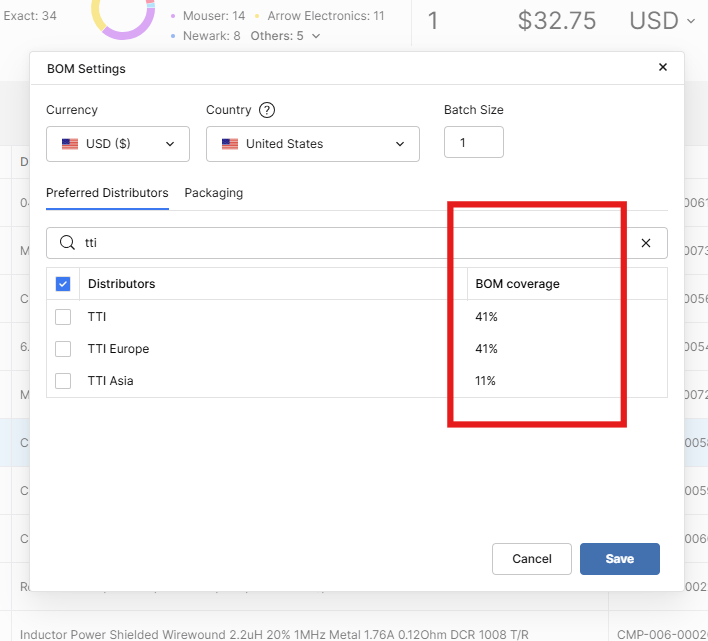
Task: Enable the TTI Asia checkbox
Action: (63, 381)
